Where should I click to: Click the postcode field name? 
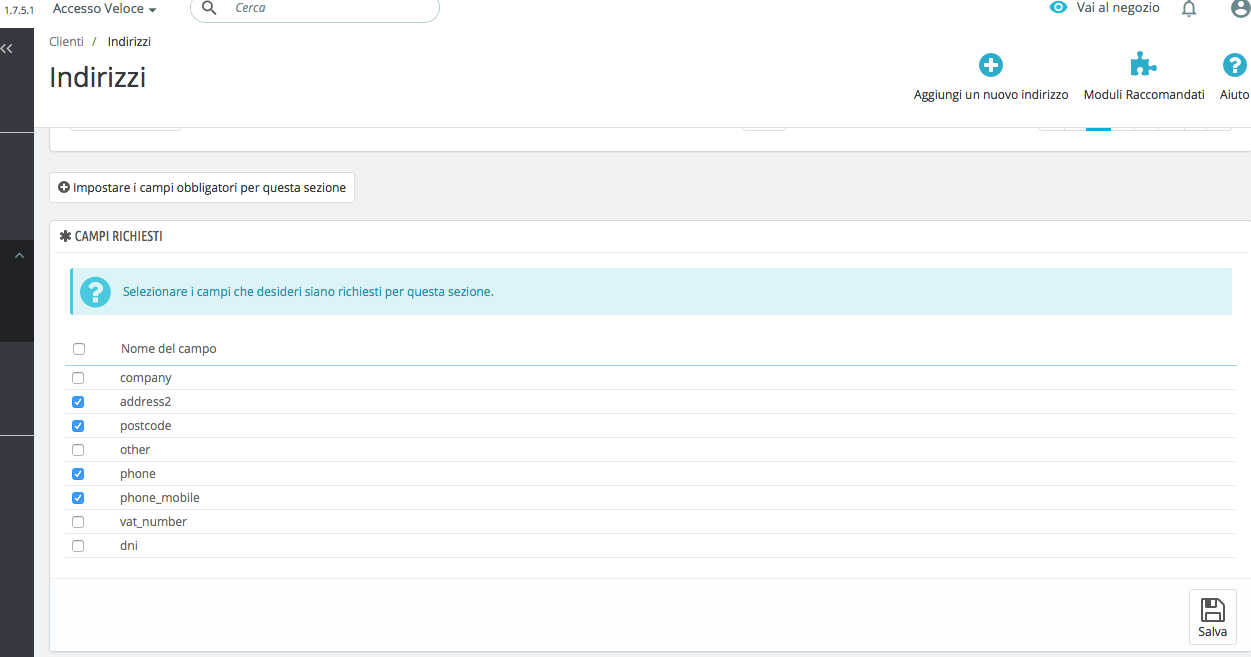pyautogui.click(x=146, y=426)
